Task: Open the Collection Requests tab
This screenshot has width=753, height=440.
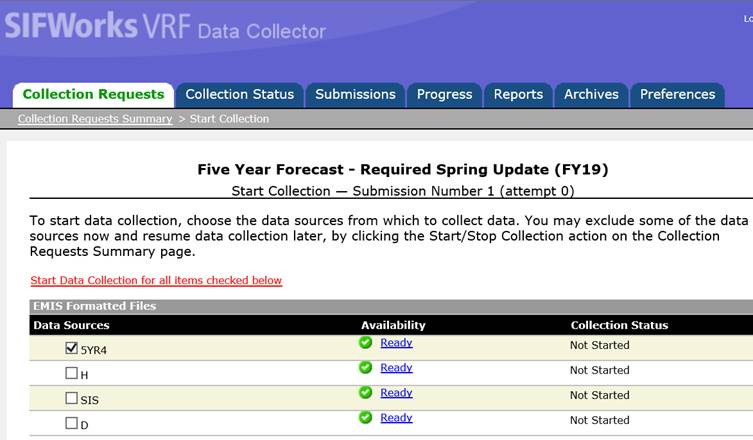Action: (x=93, y=94)
